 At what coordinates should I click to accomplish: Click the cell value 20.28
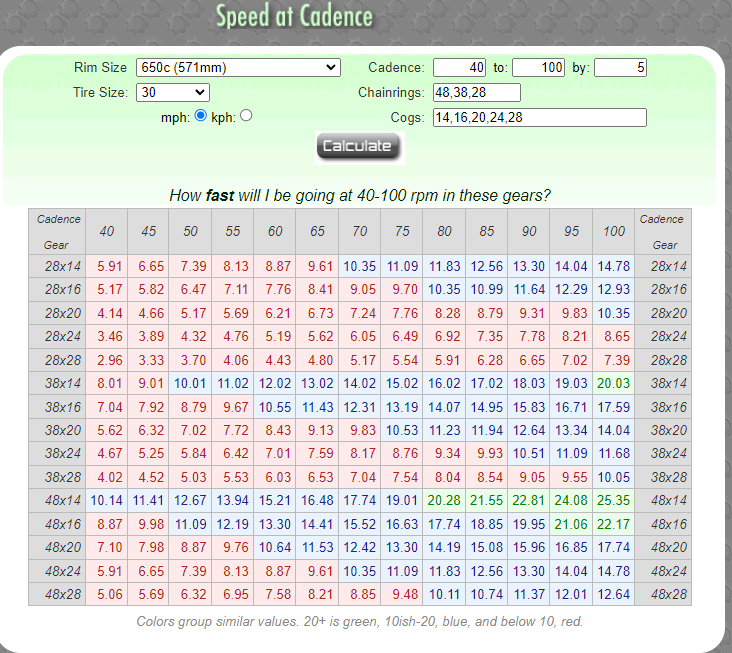tap(444, 500)
